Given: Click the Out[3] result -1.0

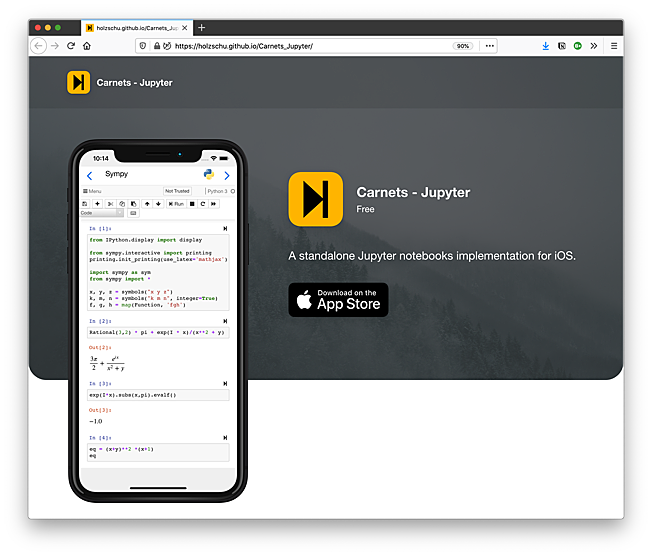Looking at the screenshot, I should (x=95, y=421).
